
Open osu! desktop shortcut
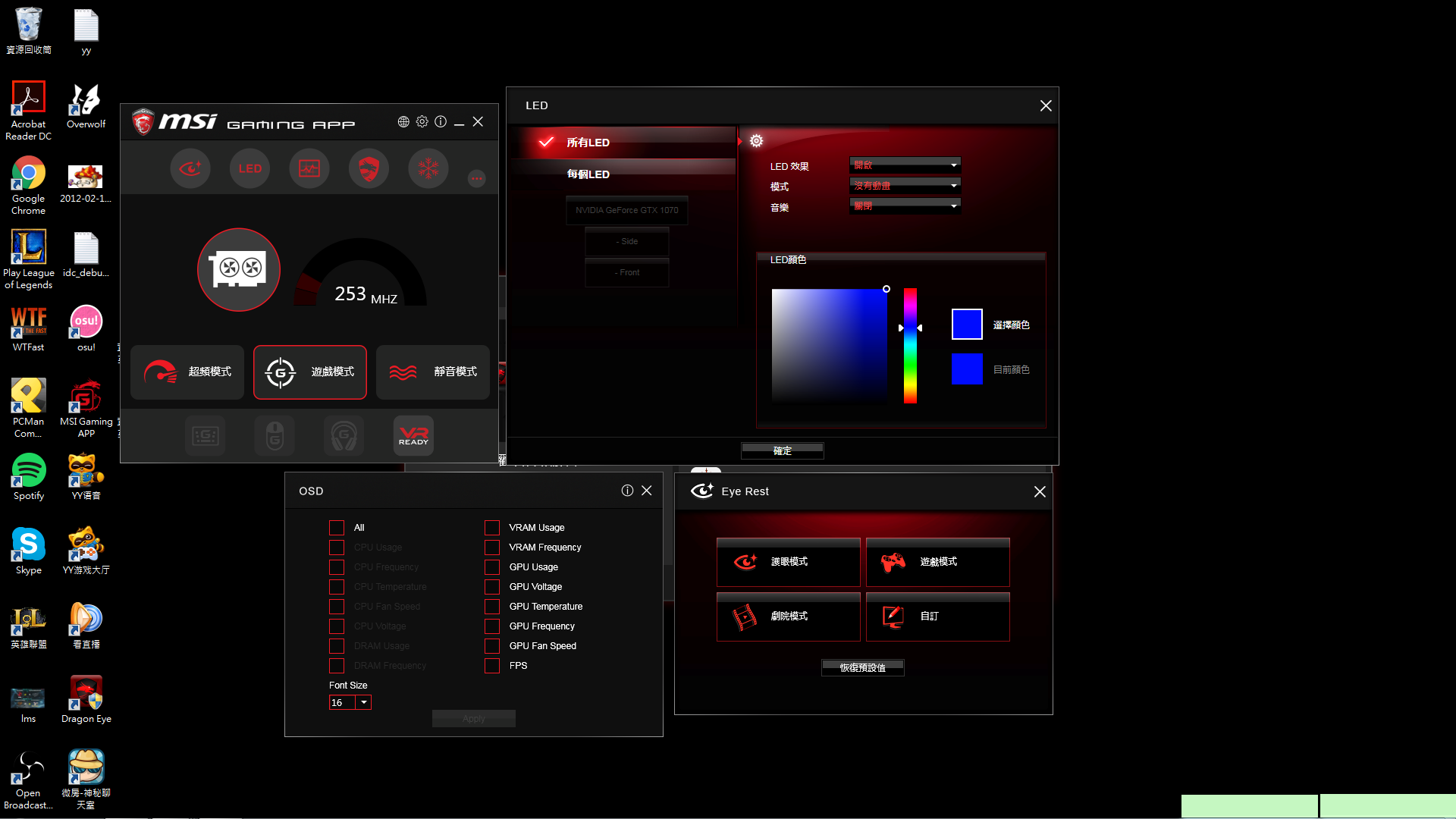pos(86,329)
